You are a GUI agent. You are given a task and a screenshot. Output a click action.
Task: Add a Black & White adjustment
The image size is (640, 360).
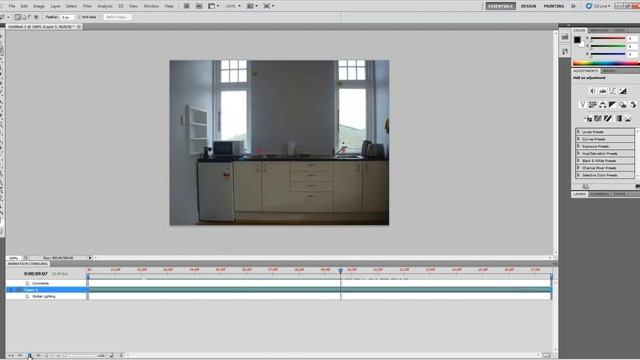[612, 105]
